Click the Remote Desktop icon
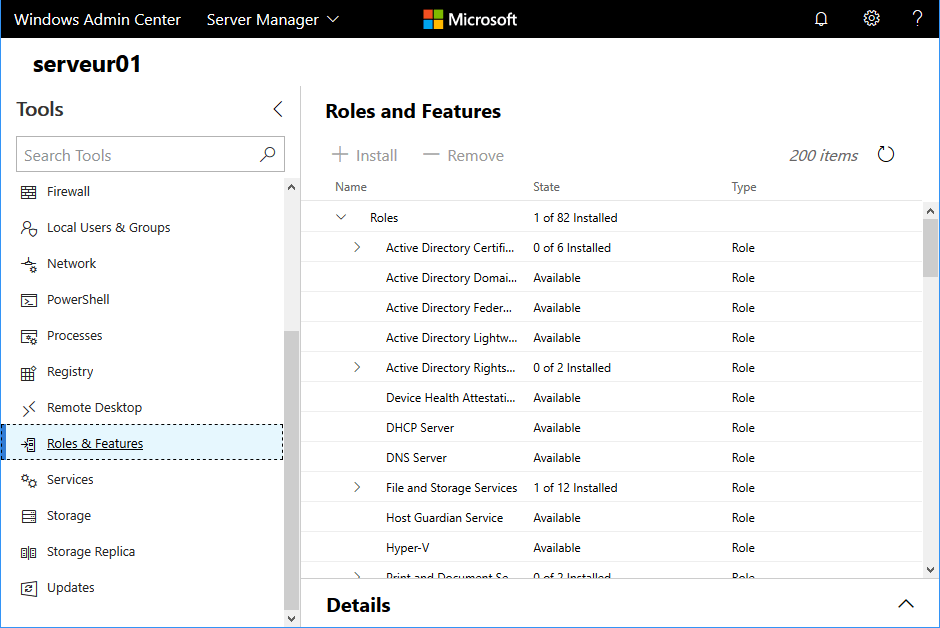This screenshot has width=940, height=628. (28, 408)
